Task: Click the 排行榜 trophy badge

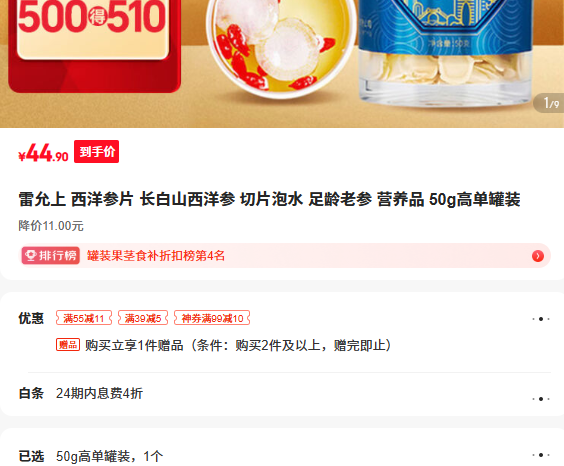Action: click(51, 256)
